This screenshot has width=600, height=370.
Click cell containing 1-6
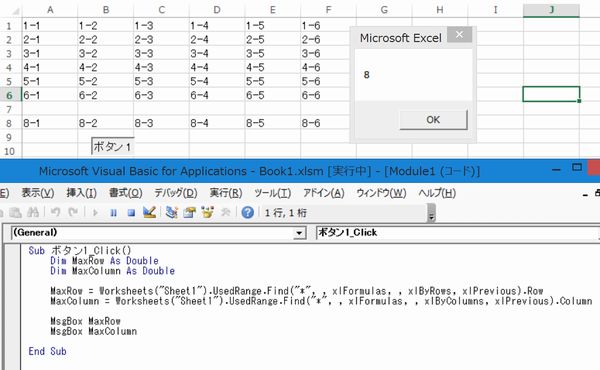(x=328, y=26)
